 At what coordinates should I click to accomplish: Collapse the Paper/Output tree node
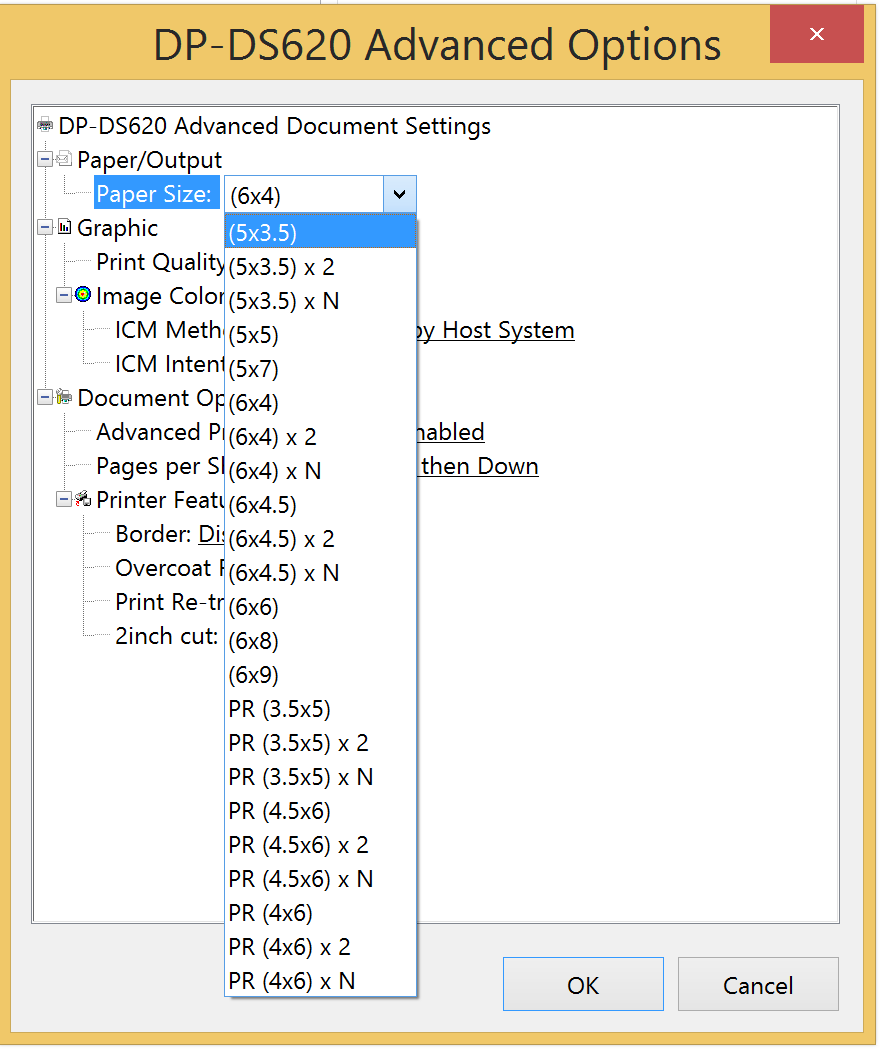[x=45, y=159]
